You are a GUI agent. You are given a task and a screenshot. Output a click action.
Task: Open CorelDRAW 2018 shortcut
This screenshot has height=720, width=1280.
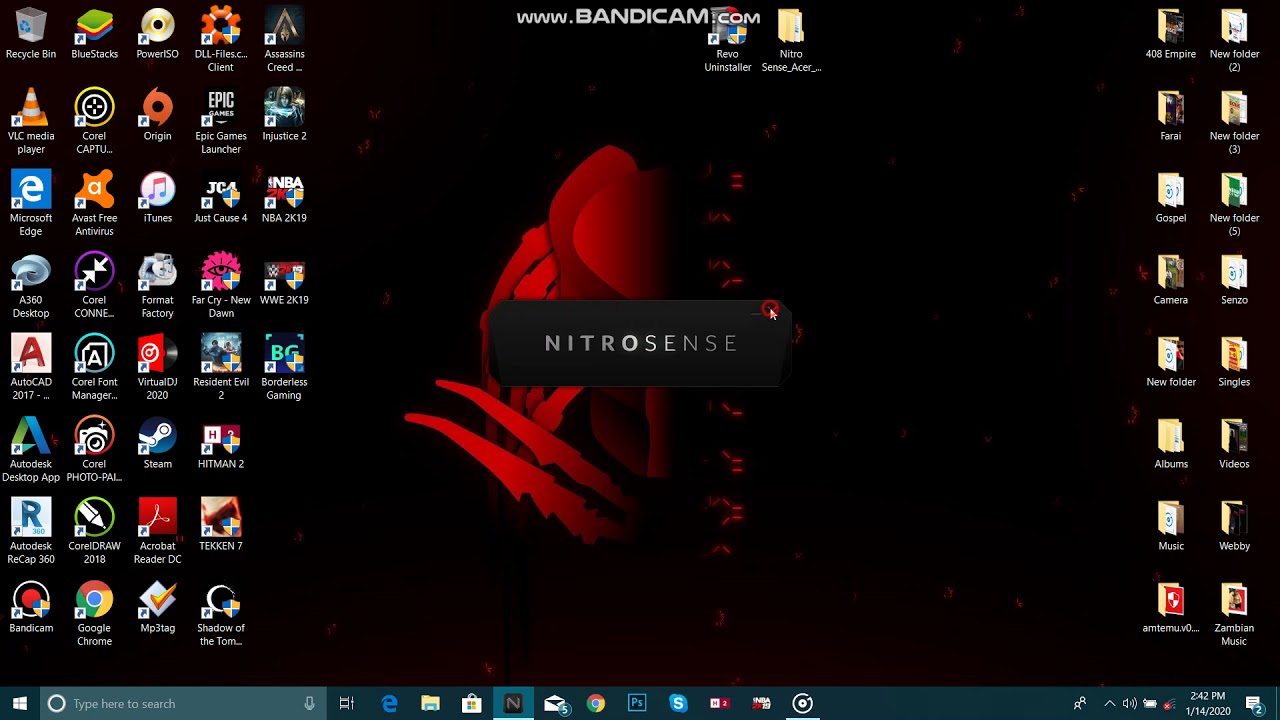point(94,532)
